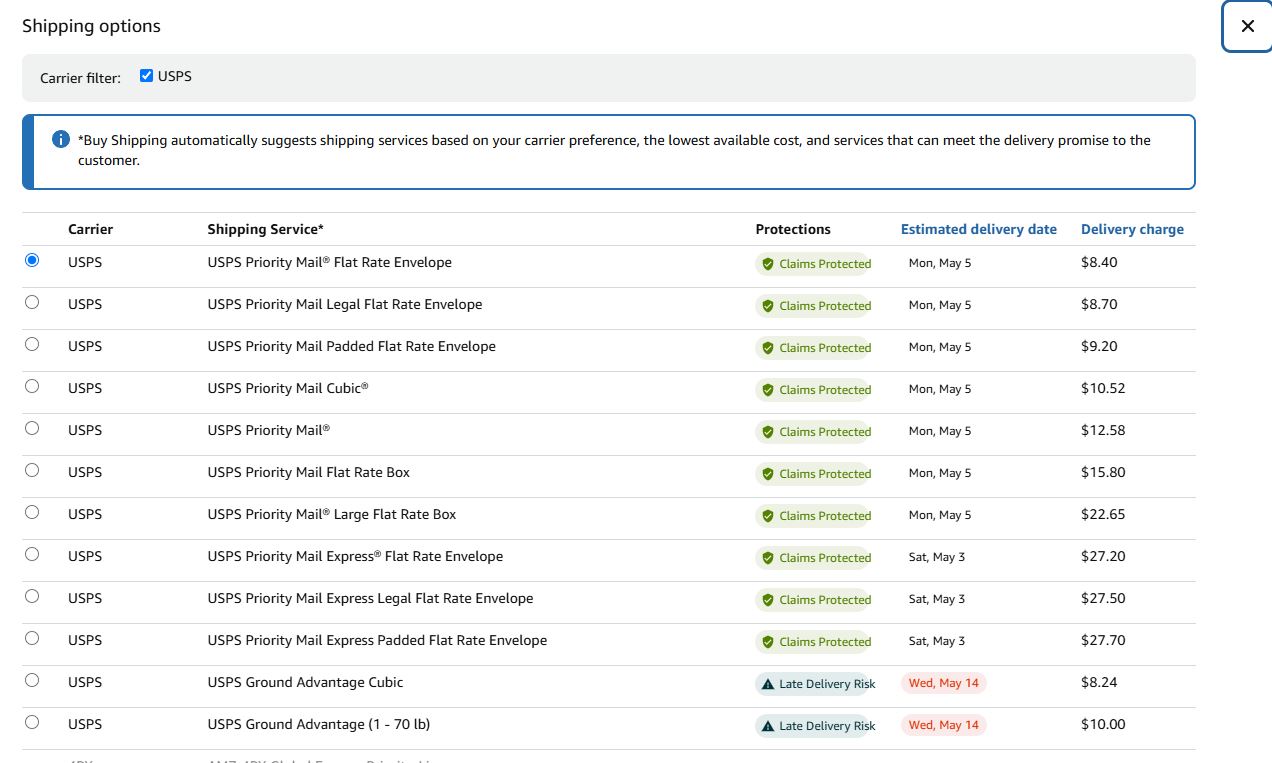This screenshot has width=1272, height=763.
Task: Choose Express Padded Flat Rate Envelope radio
Action: click(32, 638)
